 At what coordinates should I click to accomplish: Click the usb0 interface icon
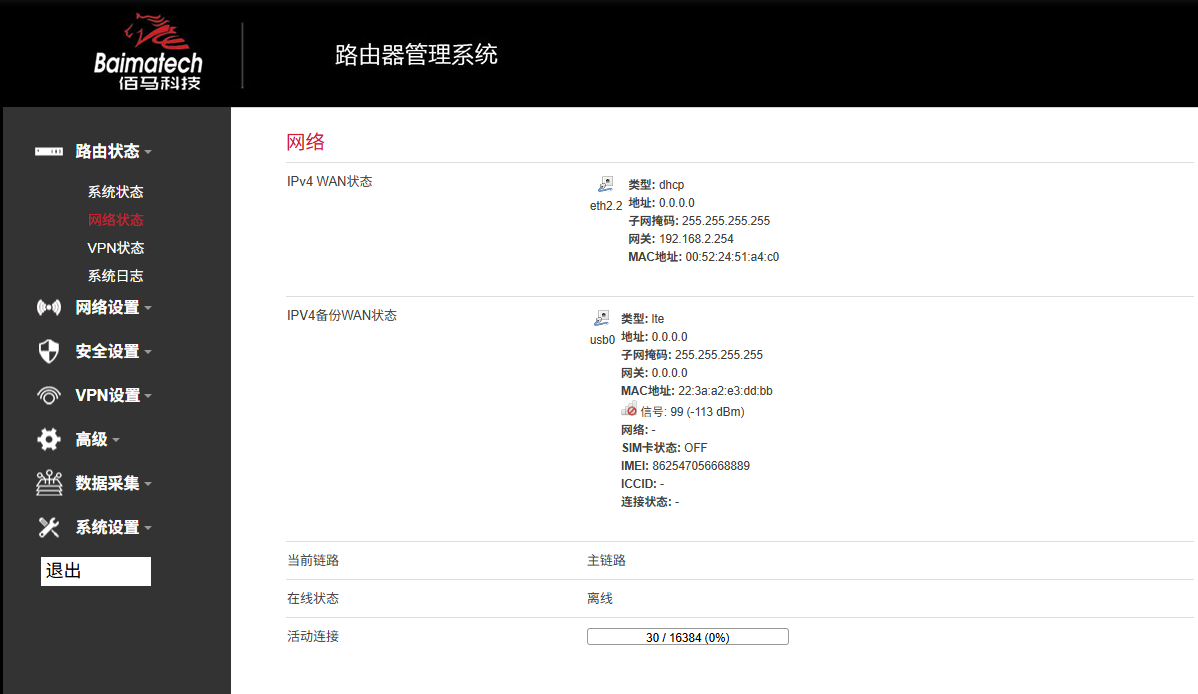pos(601,317)
